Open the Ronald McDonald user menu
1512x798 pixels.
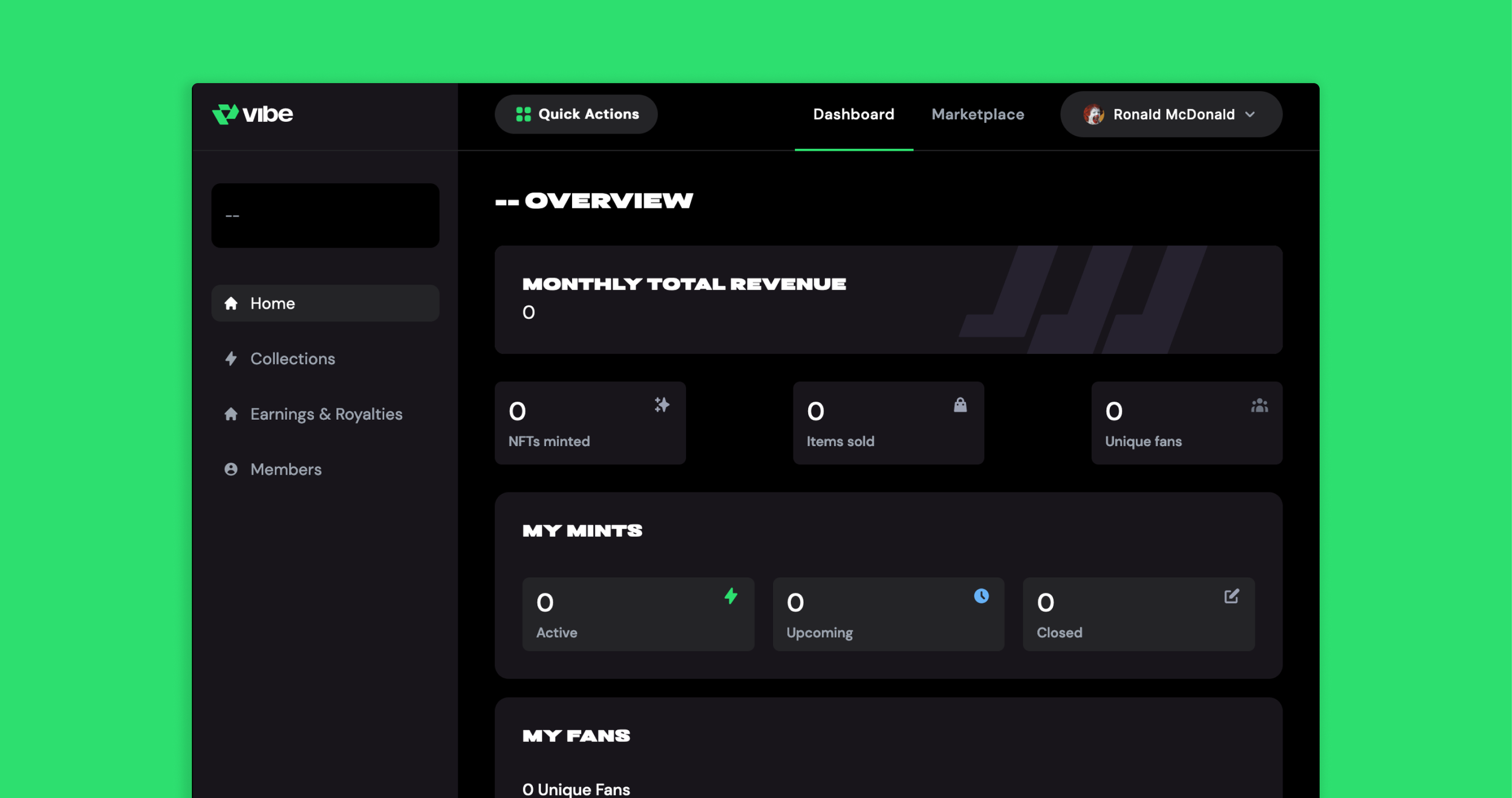pyautogui.click(x=1171, y=114)
